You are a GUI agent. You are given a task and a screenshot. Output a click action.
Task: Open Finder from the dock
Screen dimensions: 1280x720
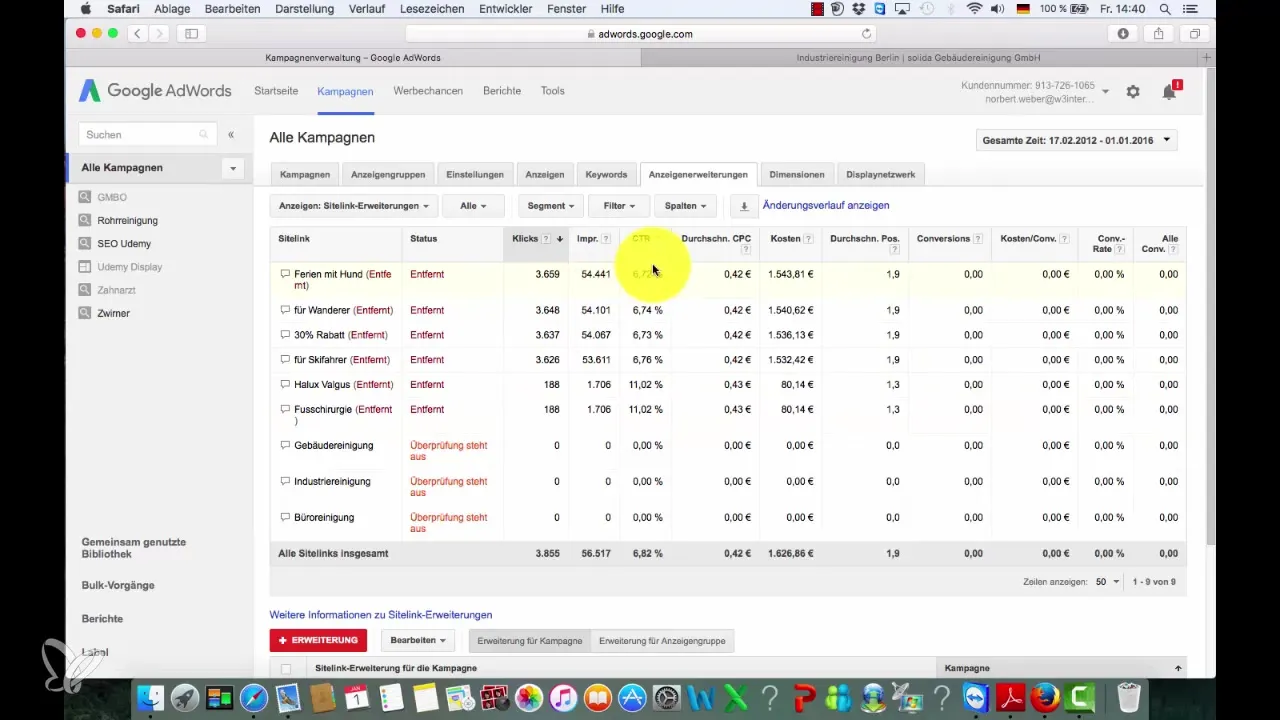point(150,697)
